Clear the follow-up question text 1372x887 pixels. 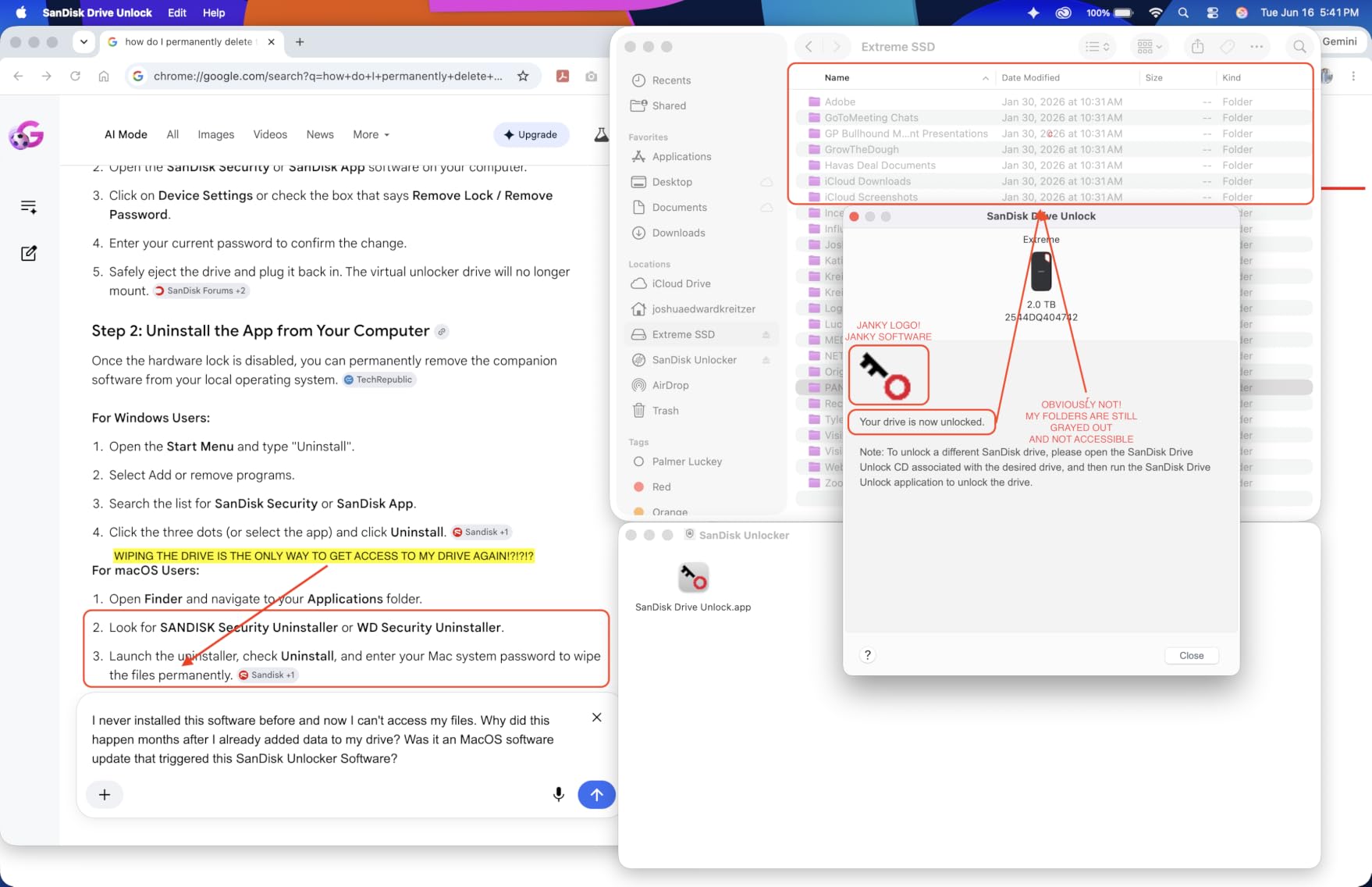tap(596, 718)
